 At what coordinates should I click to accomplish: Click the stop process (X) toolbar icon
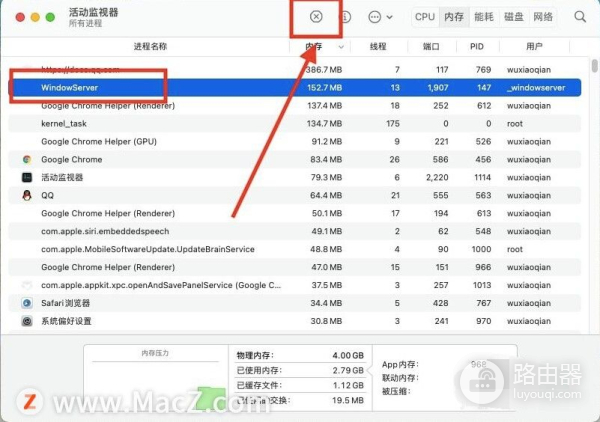pos(316,16)
